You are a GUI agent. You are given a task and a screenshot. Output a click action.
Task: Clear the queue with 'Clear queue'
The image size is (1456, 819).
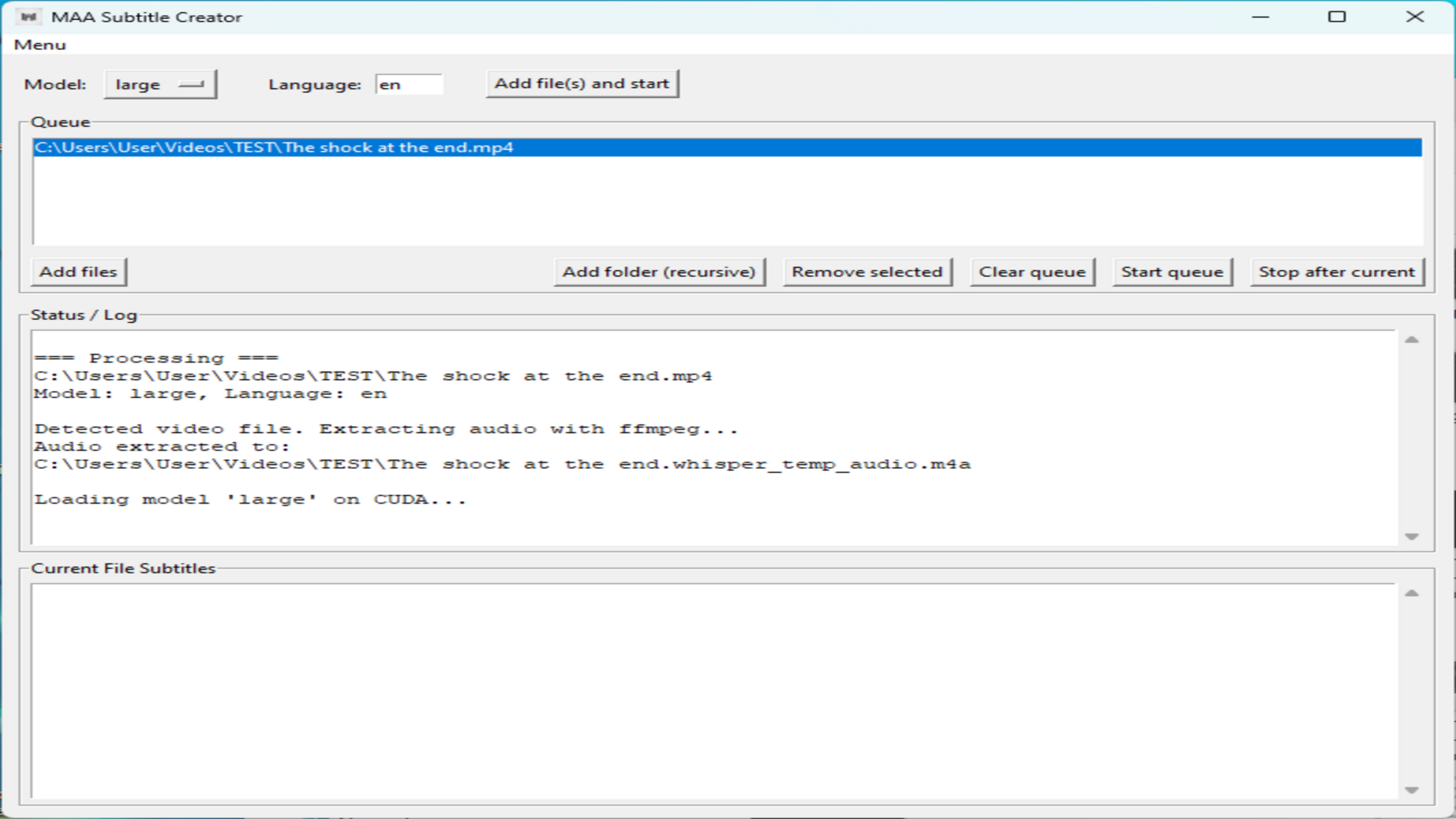[x=1031, y=271]
